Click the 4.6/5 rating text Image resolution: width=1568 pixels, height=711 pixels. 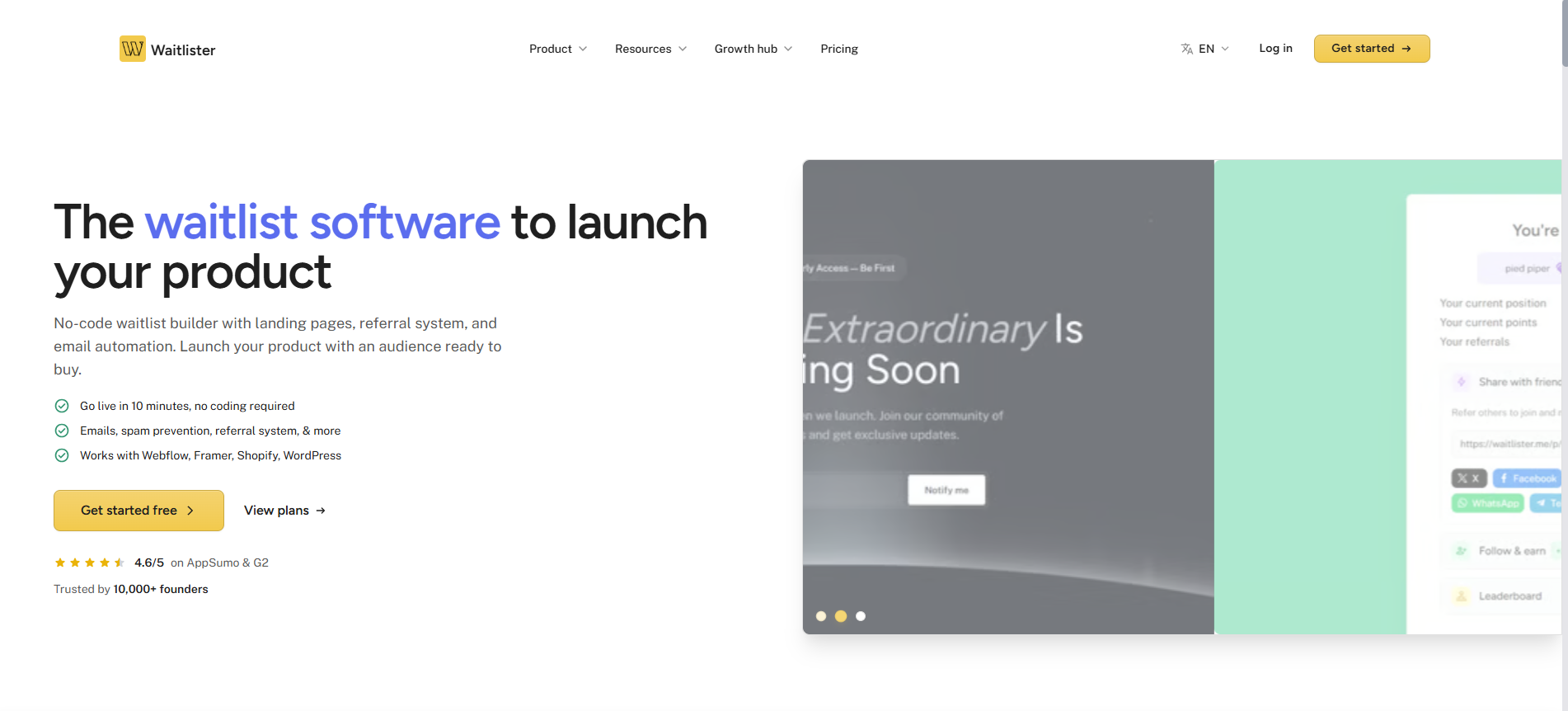point(149,563)
